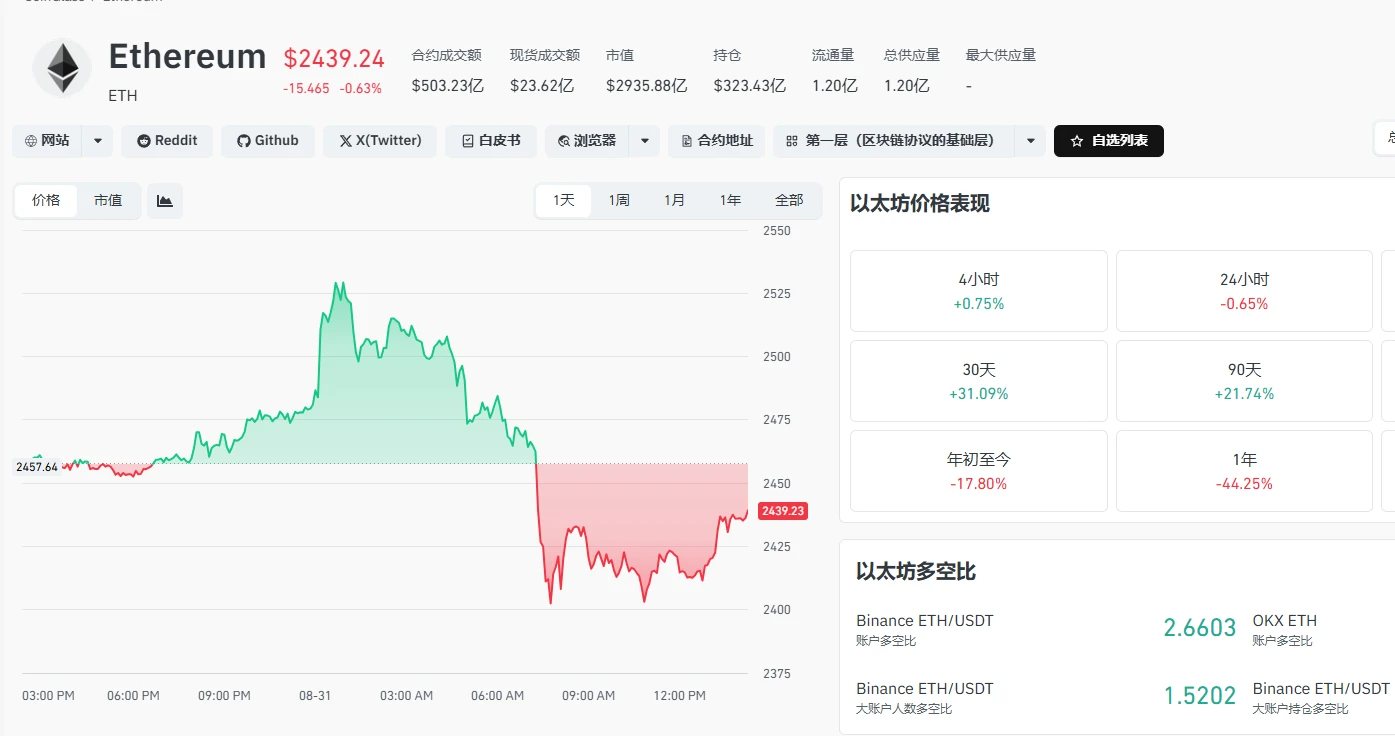Click the 合约成交额 value $503.23亿

(x=448, y=86)
